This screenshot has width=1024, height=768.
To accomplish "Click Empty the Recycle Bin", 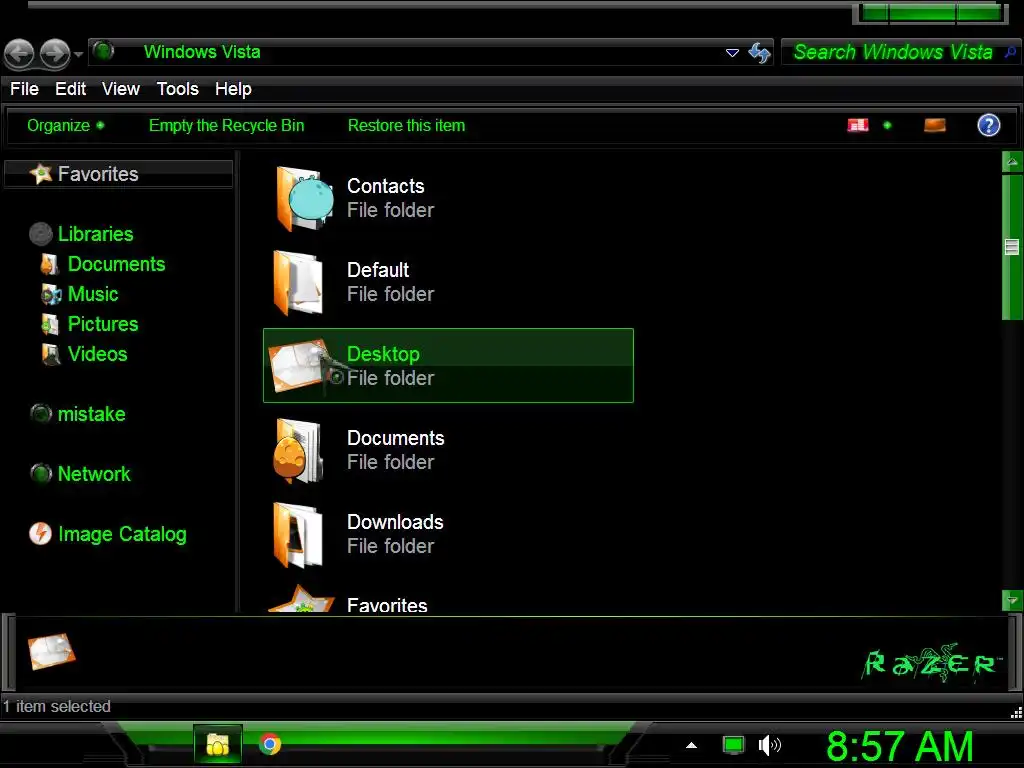I will tap(227, 125).
